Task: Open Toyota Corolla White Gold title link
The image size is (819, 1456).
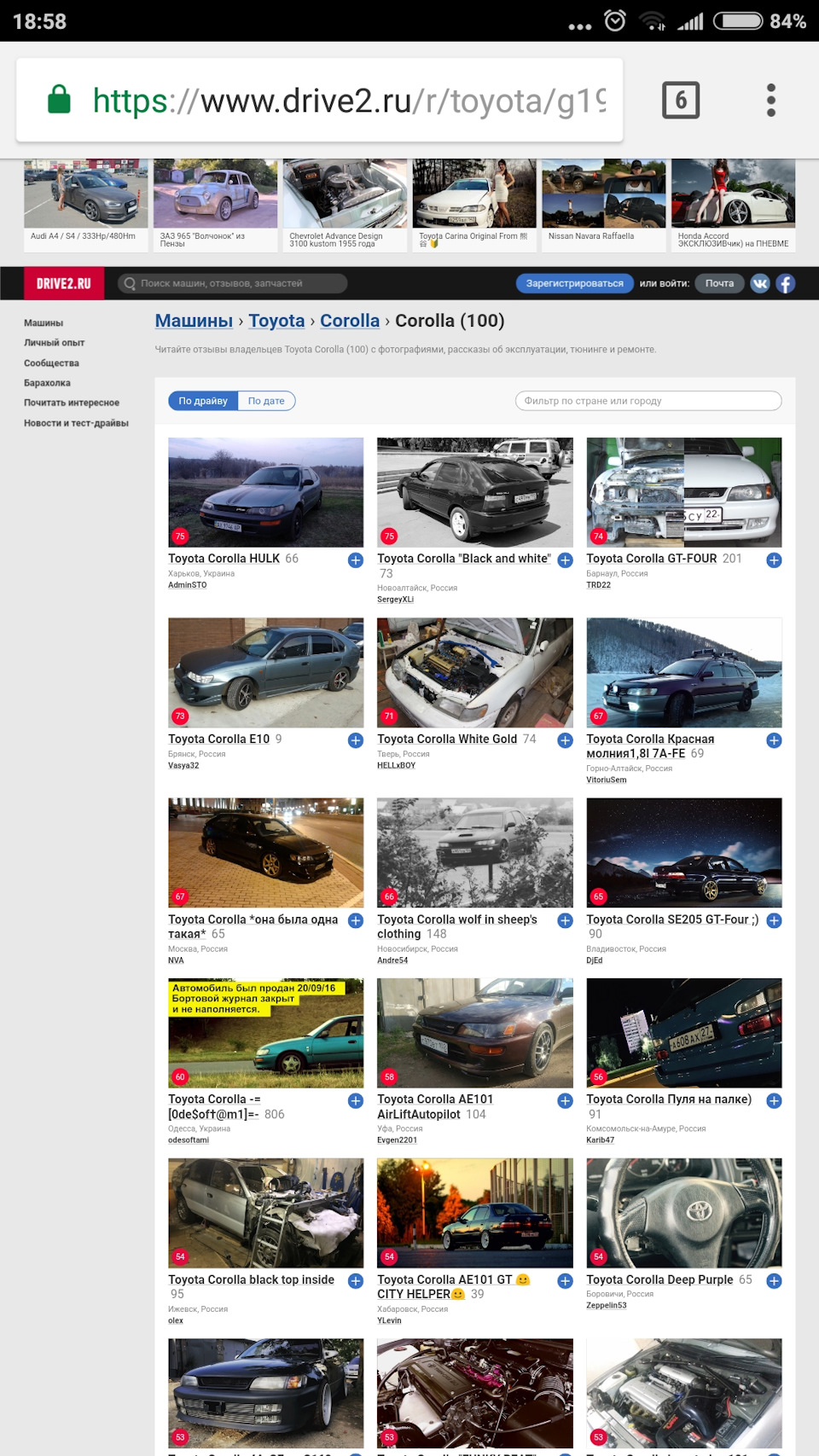Action: tap(447, 740)
